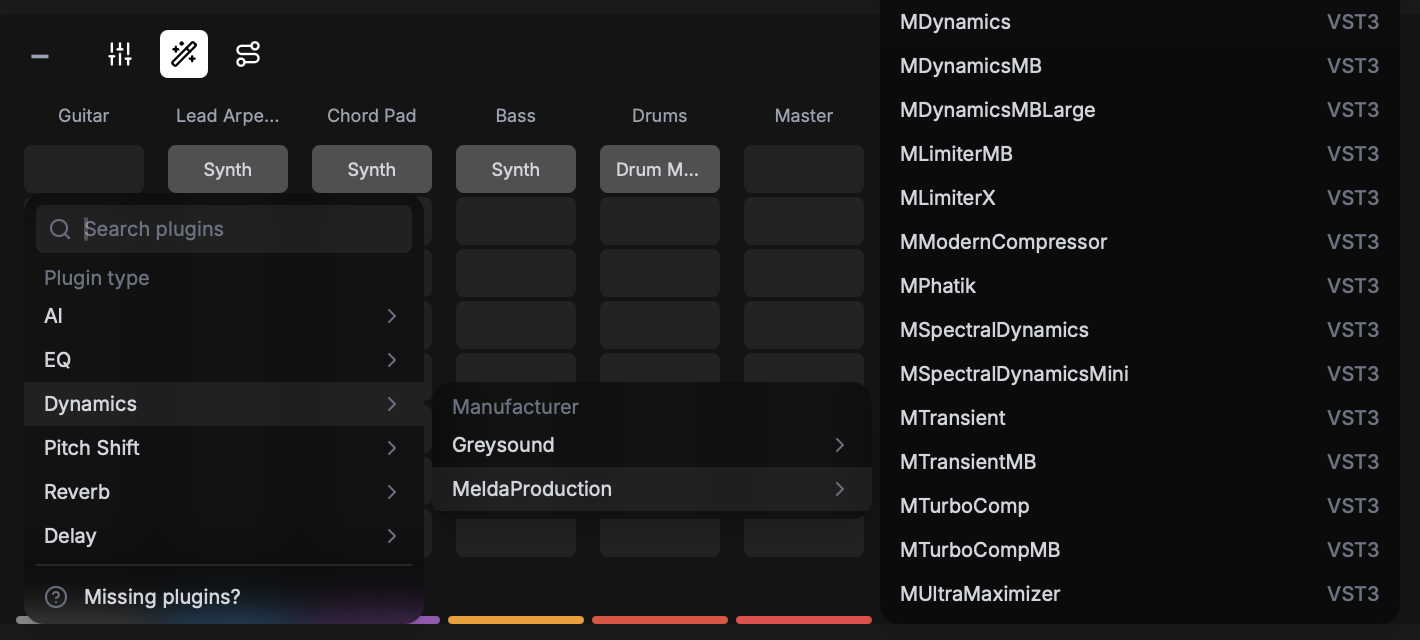Choose MeldaProduction manufacturer
Image resolution: width=1420 pixels, height=640 pixels.
652,489
